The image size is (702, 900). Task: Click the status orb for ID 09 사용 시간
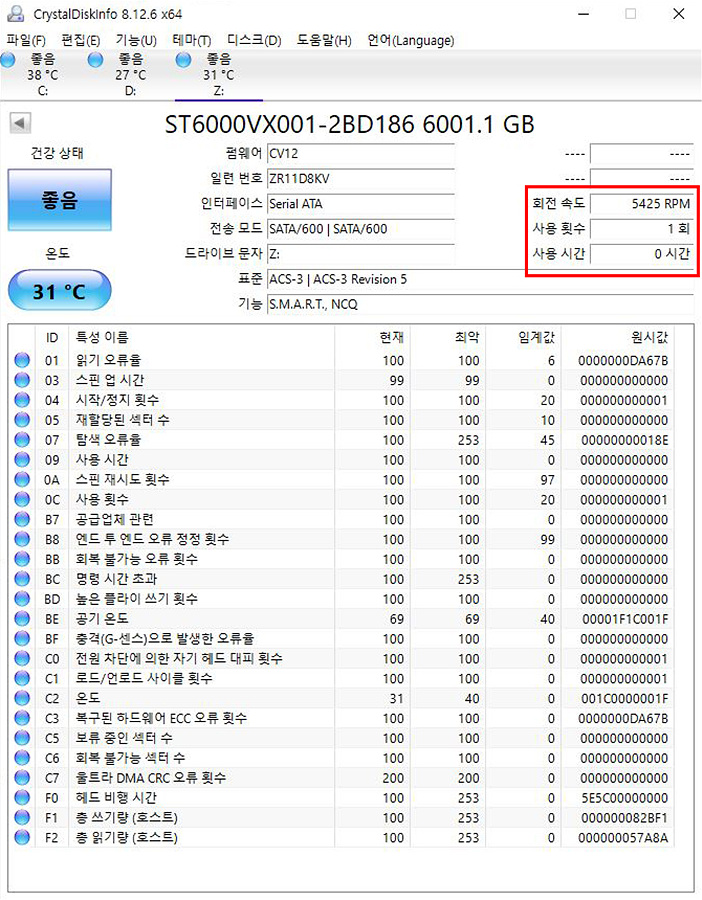pos(22,459)
